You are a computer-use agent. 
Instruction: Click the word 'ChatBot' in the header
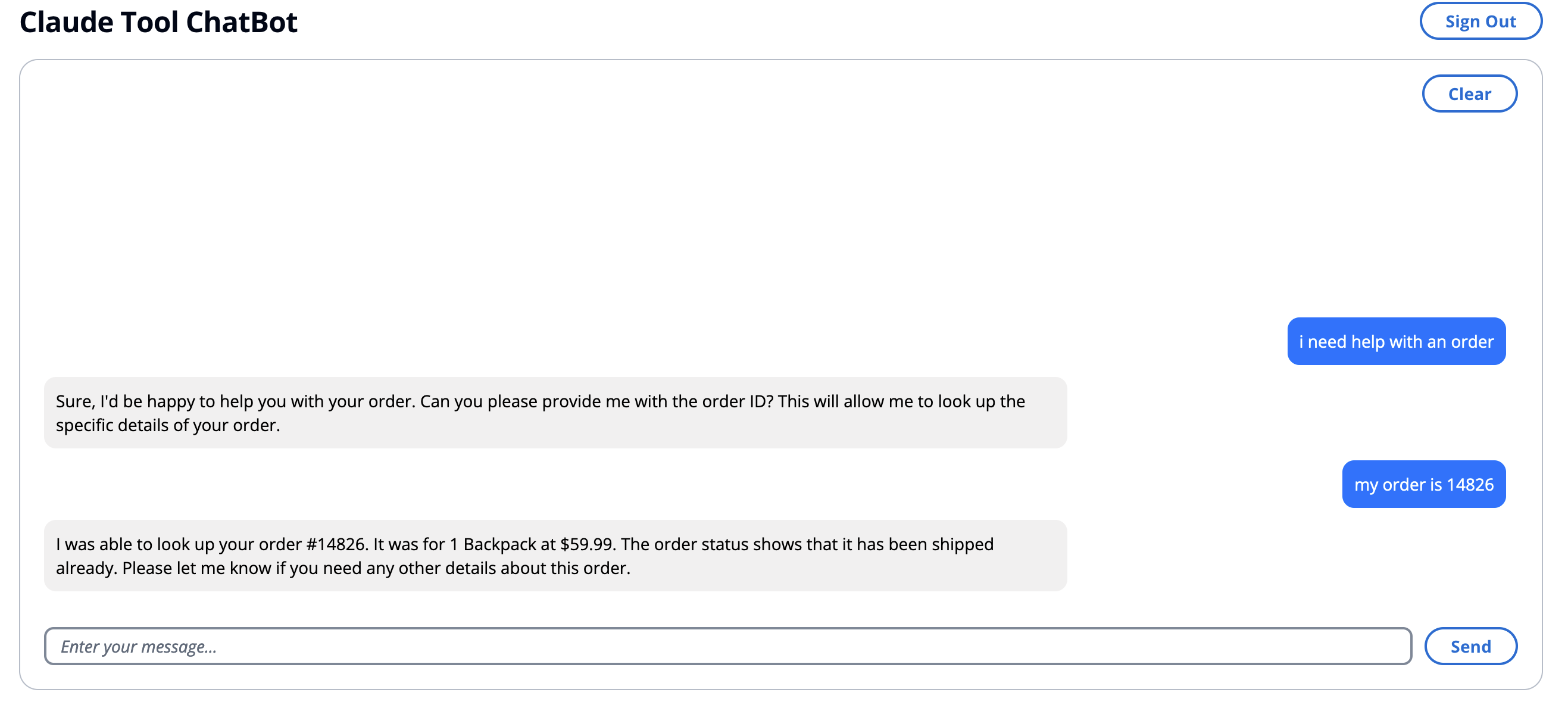coord(242,23)
